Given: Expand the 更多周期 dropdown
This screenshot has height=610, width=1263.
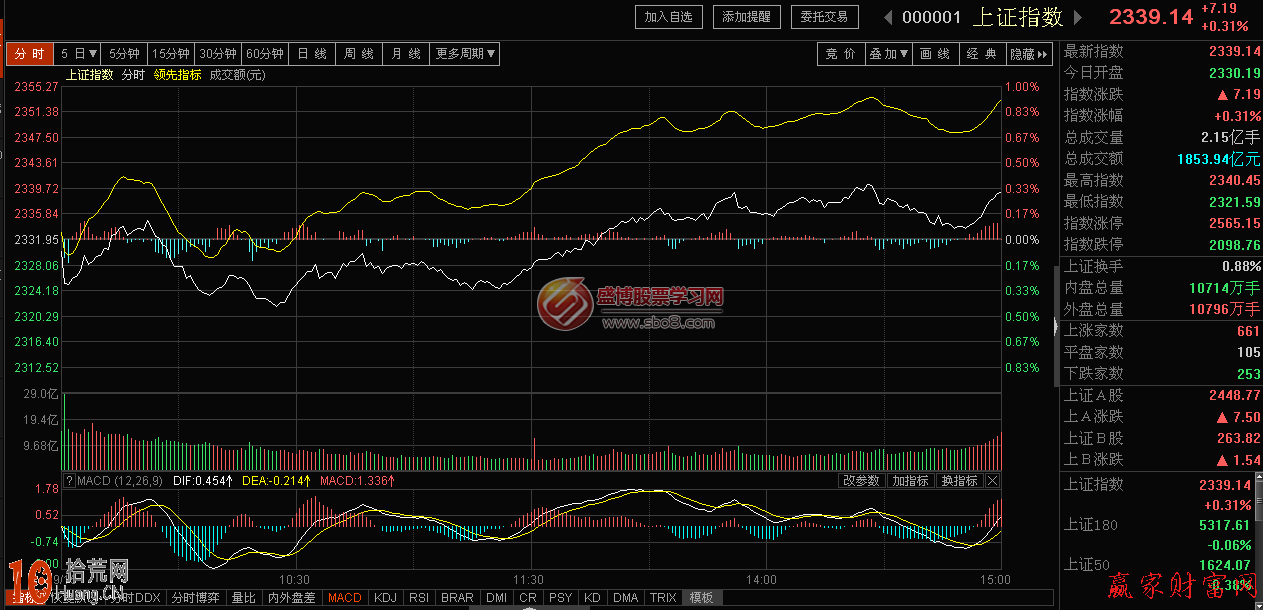Looking at the screenshot, I should tap(466, 54).
